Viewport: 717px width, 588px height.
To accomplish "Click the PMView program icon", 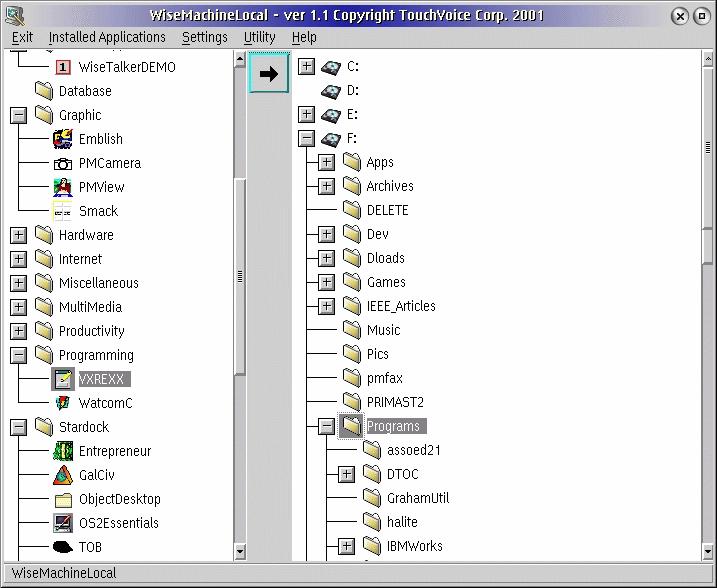I will point(62,187).
